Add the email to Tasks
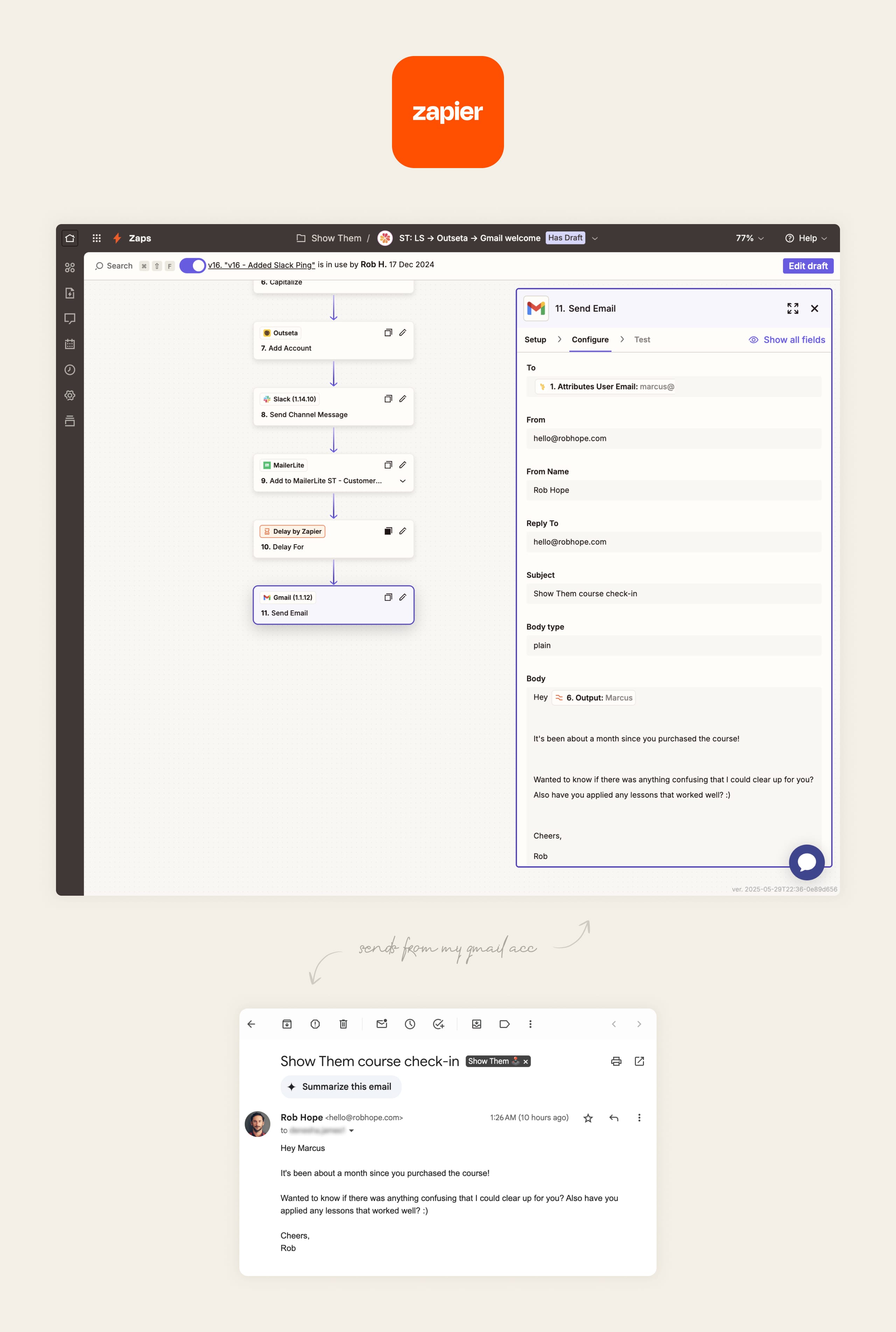Screen dimensions: 896x1332 point(438,1024)
